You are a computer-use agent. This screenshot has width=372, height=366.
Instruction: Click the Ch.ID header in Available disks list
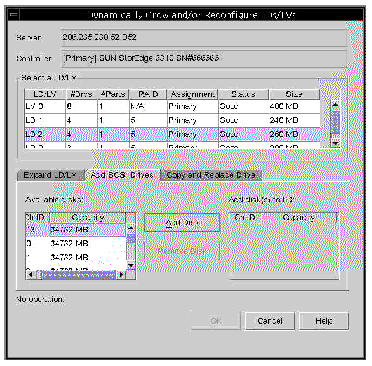[37, 218]
